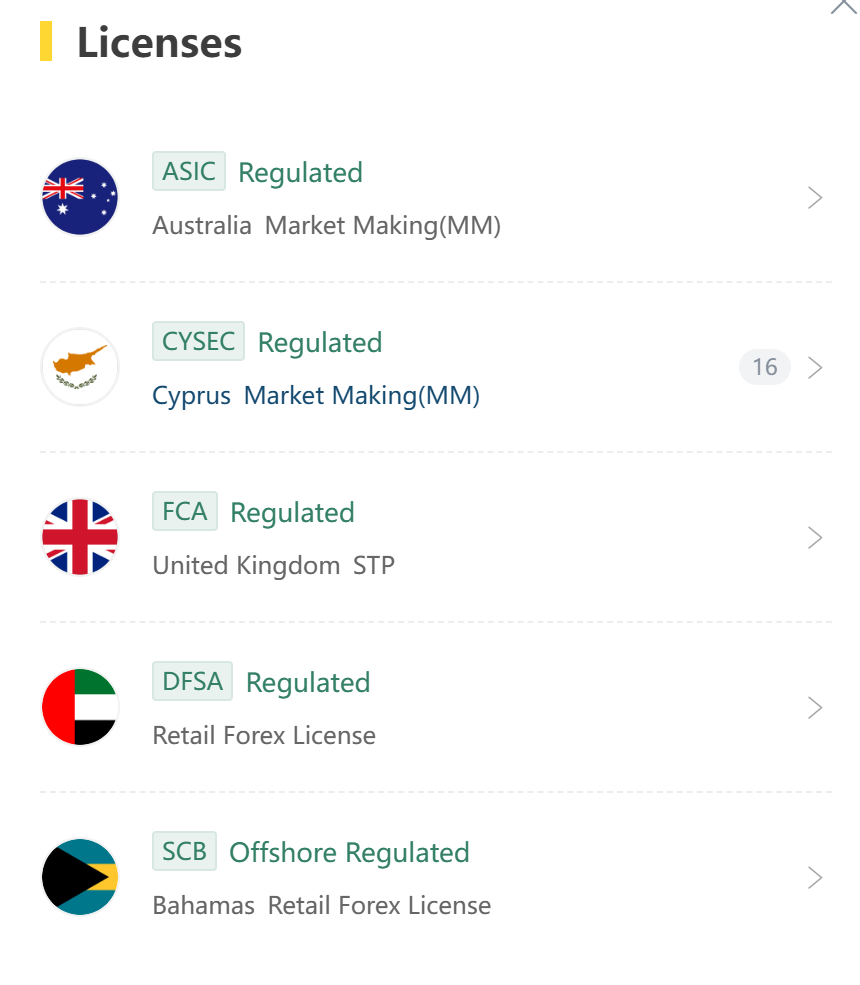Click the United Kingdom flag icon
860x985 pixels.
point(80,537)
